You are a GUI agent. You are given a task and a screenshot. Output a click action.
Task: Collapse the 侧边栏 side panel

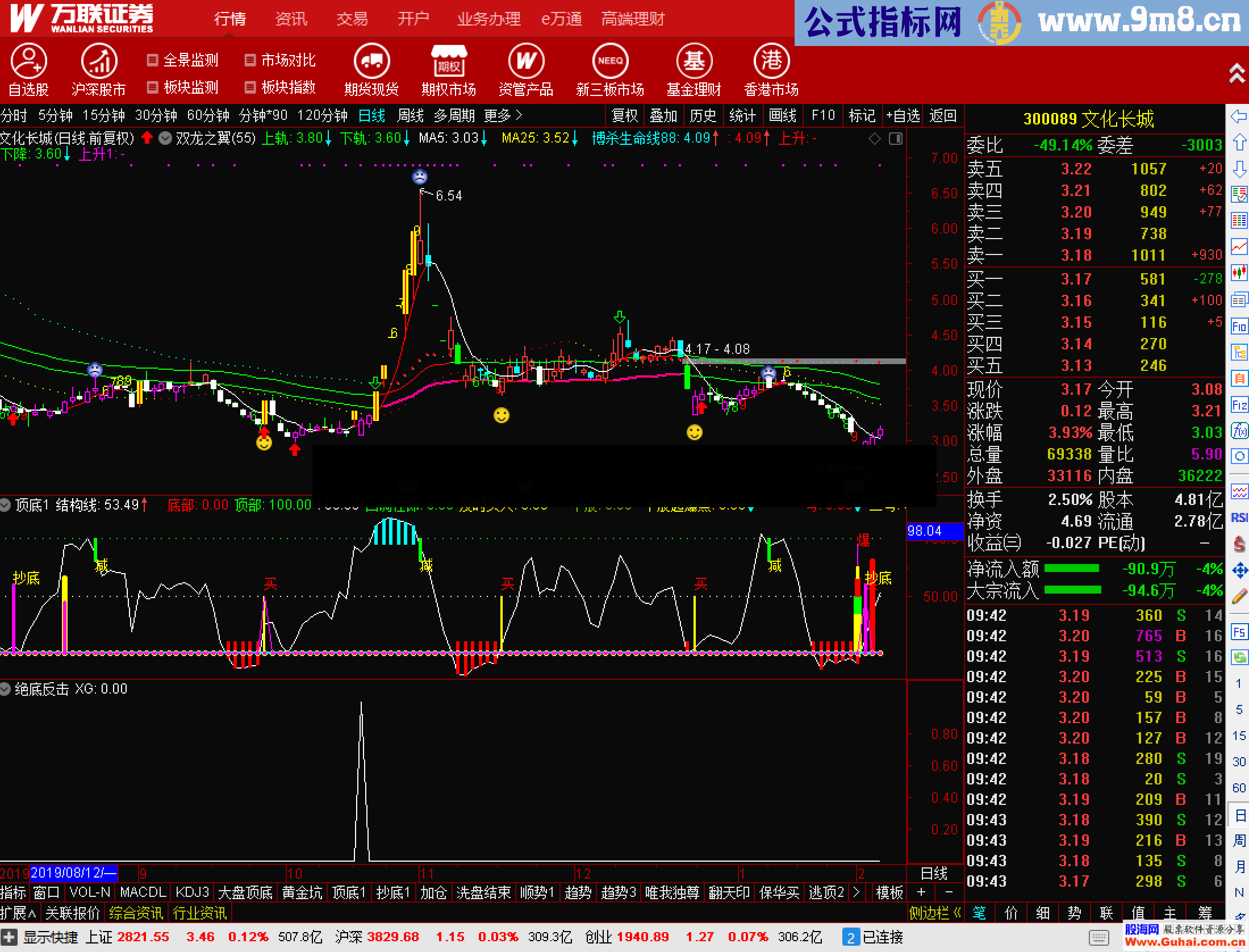click(934, 913)
